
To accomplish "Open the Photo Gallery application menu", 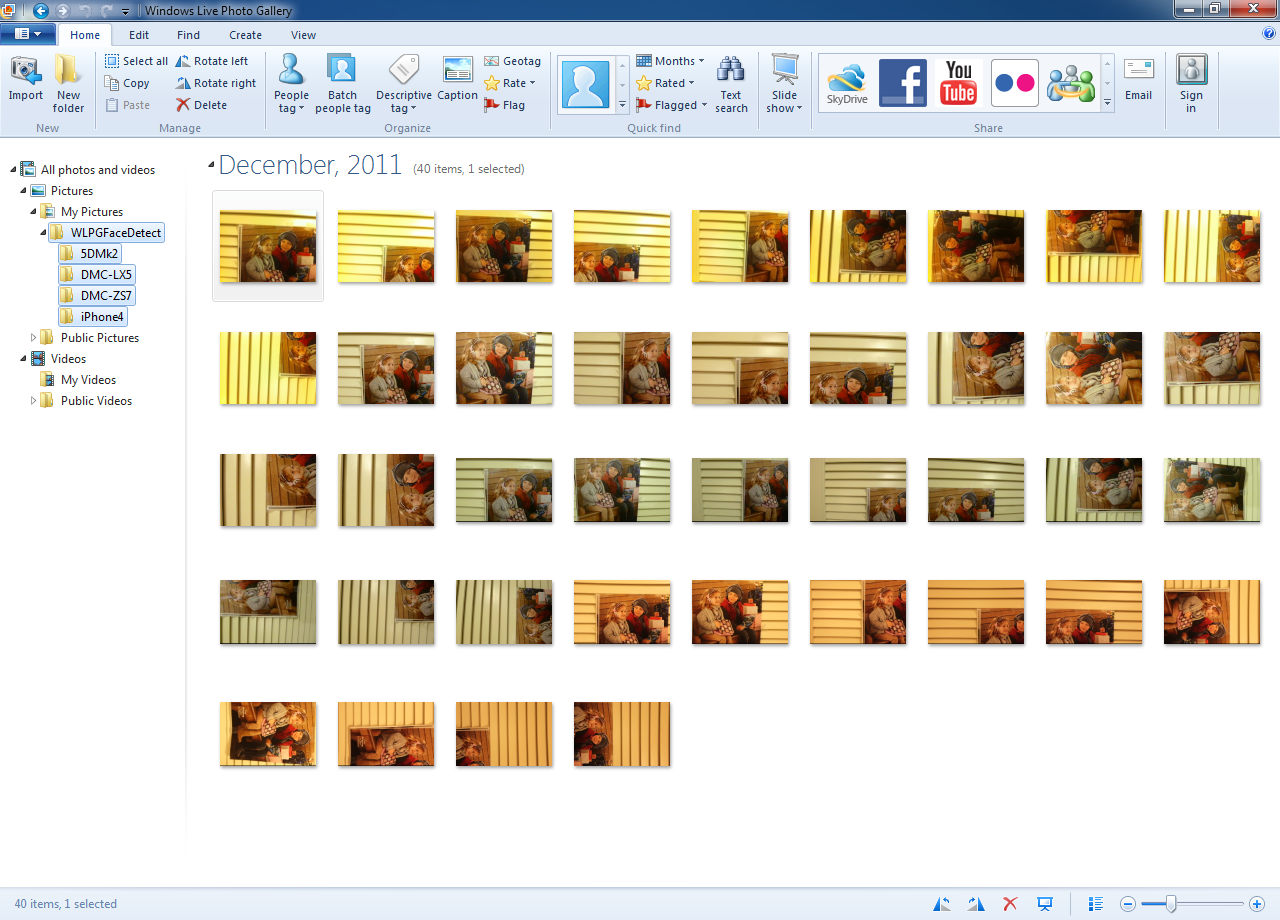I will 27,34.
